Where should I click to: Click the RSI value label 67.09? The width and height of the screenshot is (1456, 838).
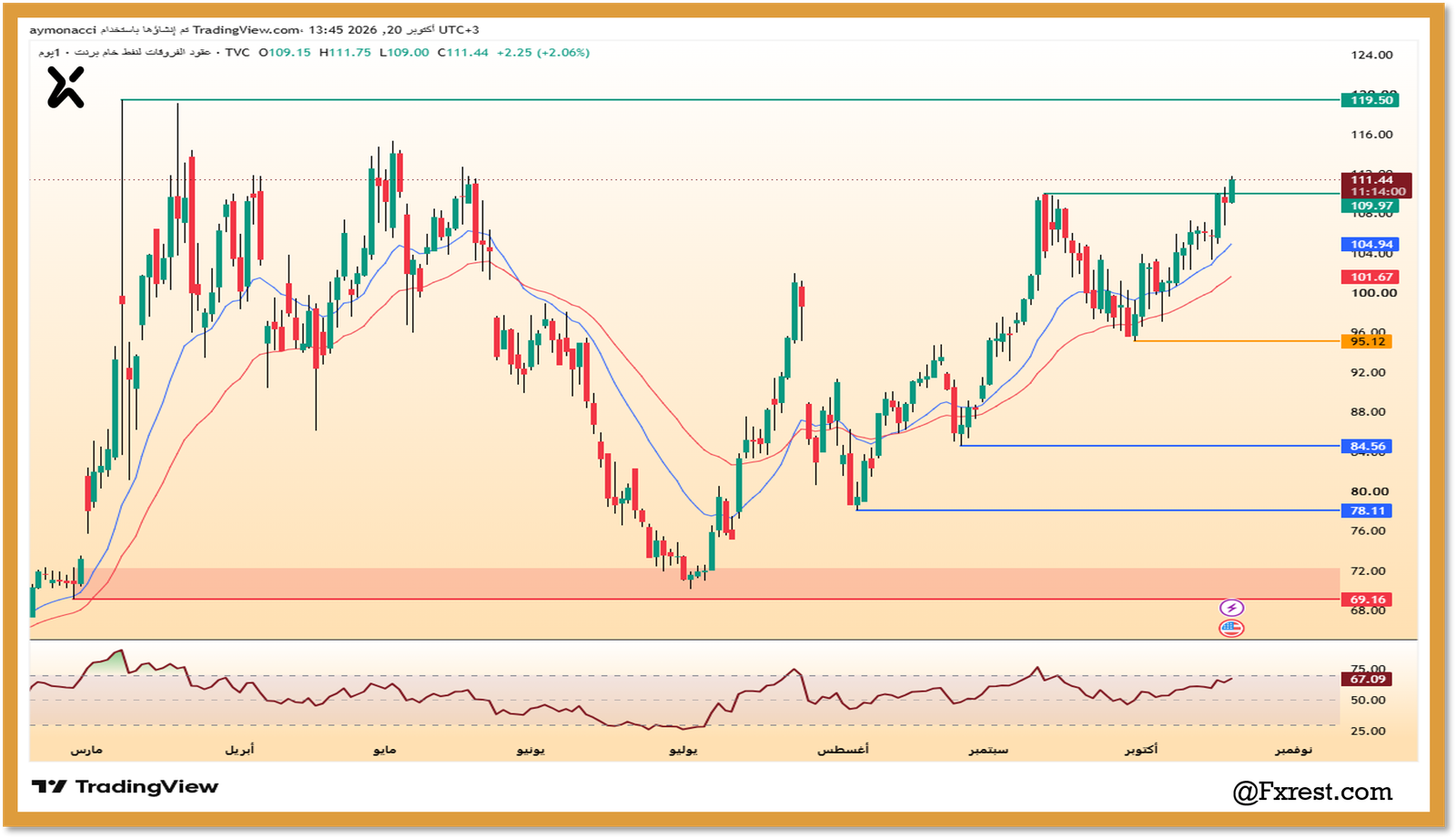pos(1367,680)
